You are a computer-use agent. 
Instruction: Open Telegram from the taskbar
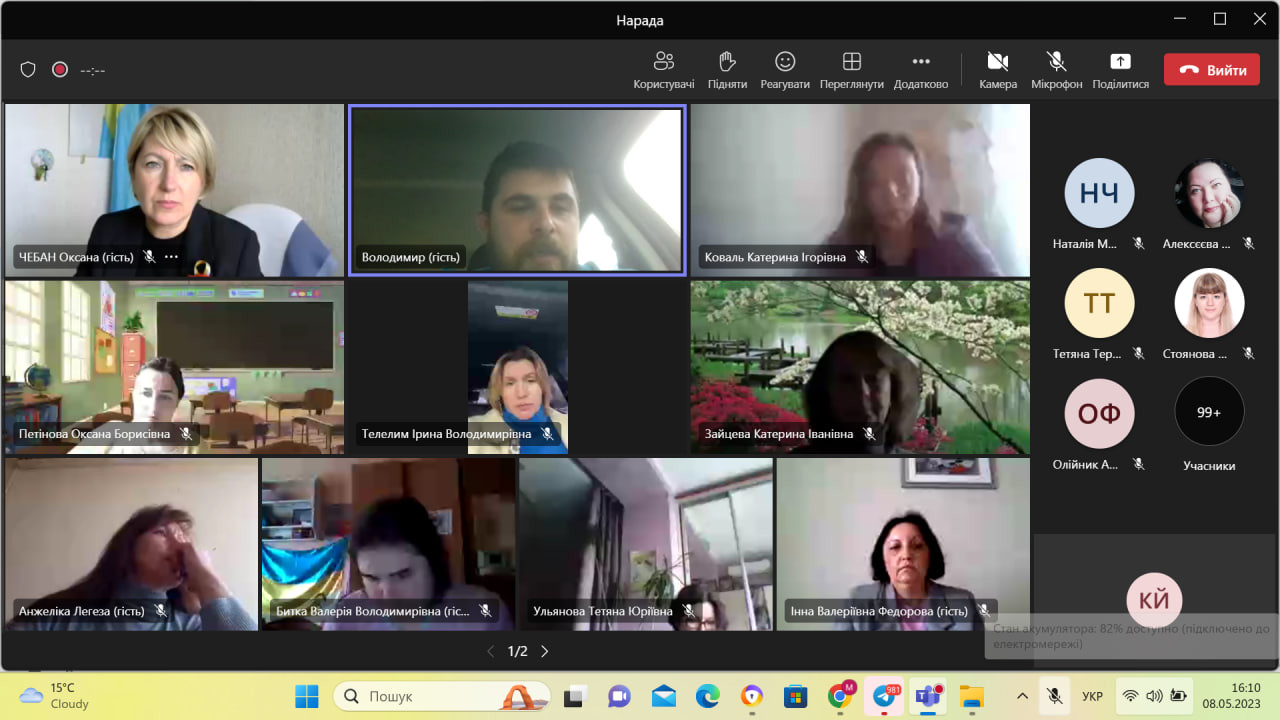pyautogui.click(x=885, y=696)
